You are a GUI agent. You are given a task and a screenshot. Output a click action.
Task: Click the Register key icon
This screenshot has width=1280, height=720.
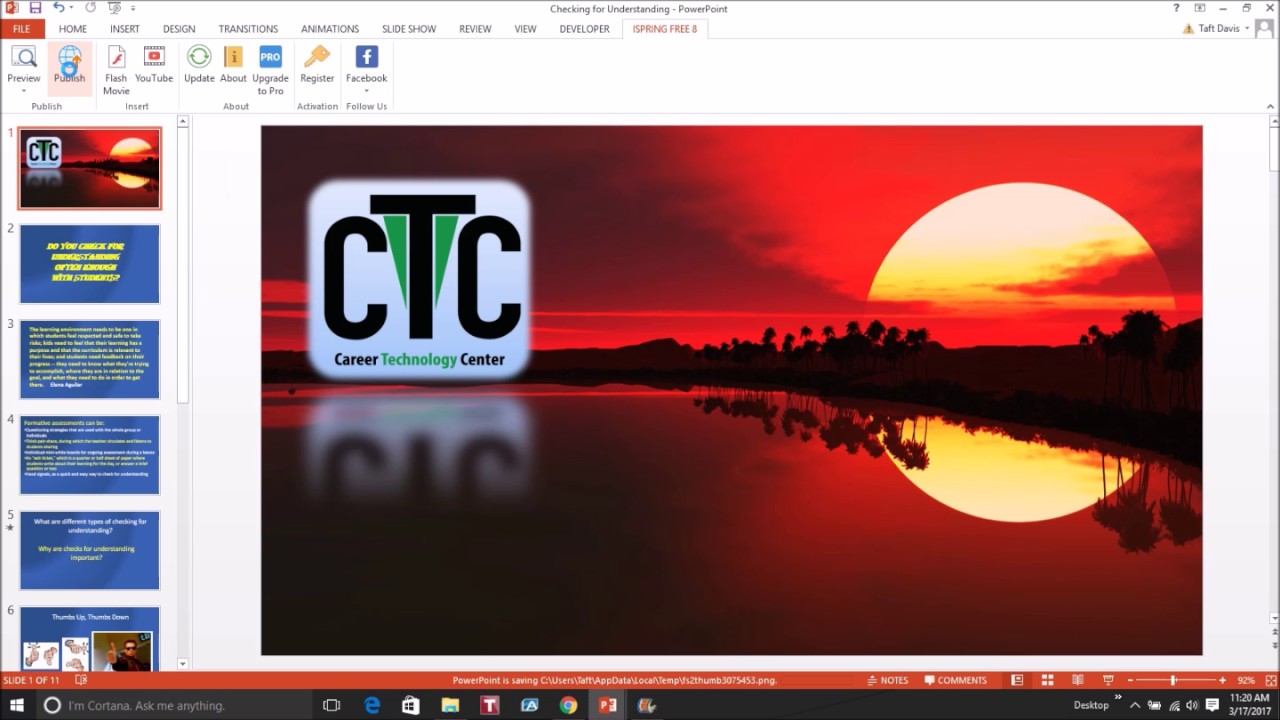click(x=317, y=57)
